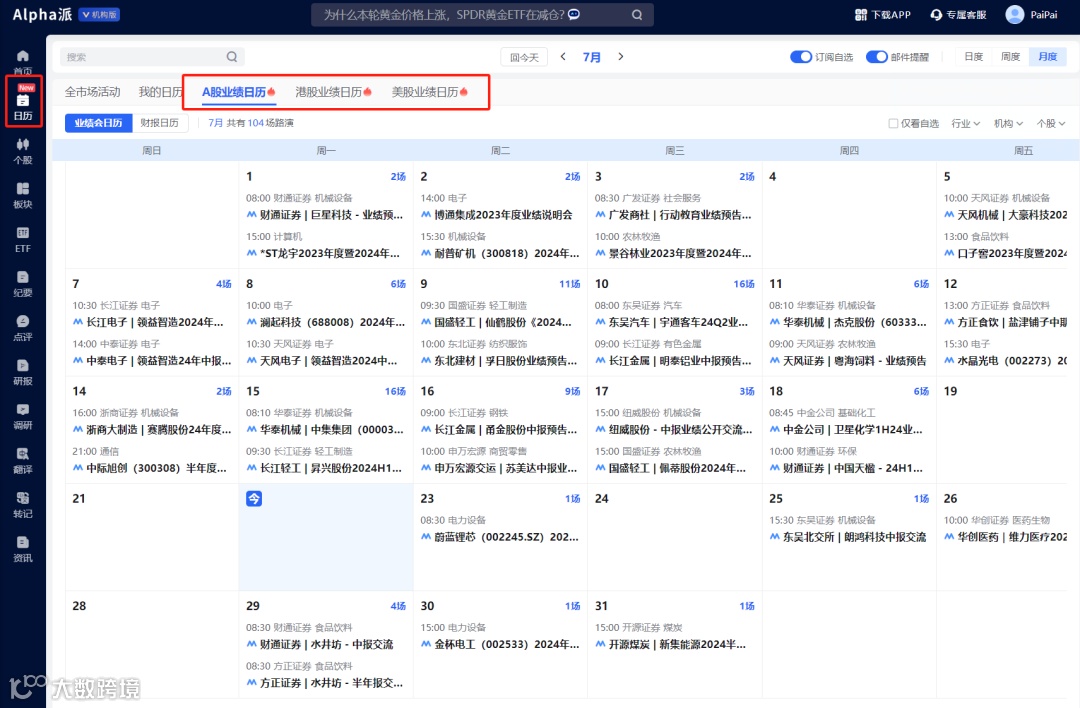1080x708 pixels.
Task: Open the 点评 sidebar icon
Action: 23,321
